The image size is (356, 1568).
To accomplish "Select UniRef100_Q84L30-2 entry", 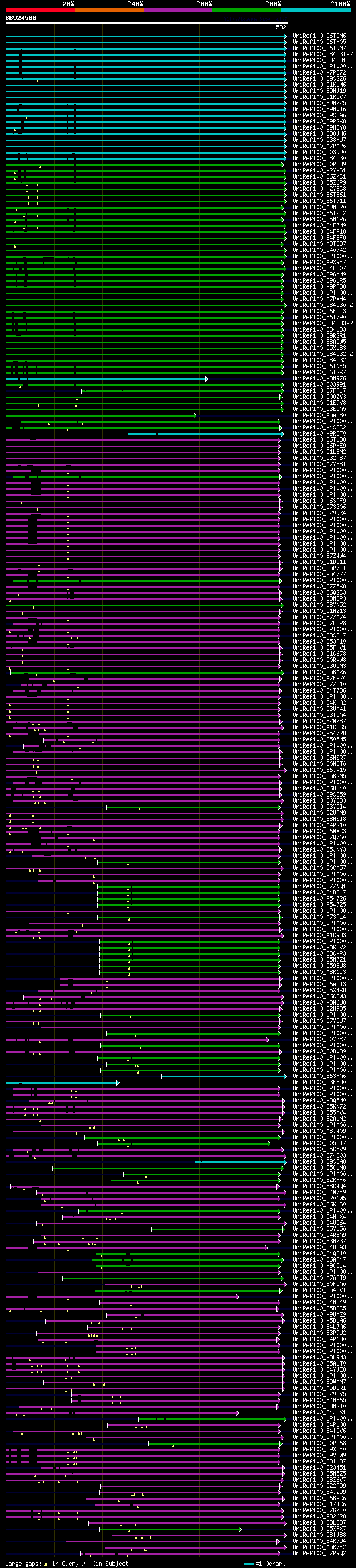I will click(x=323, y=305).
